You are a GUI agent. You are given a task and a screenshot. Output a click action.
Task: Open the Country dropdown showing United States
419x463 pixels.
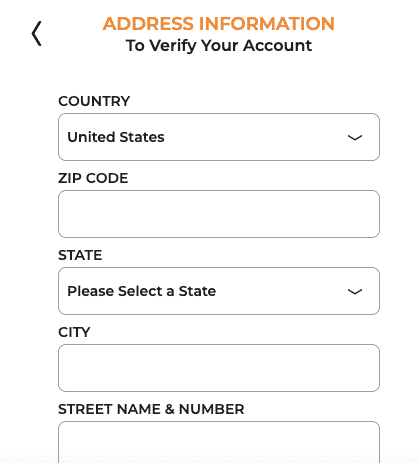point(219,137)
